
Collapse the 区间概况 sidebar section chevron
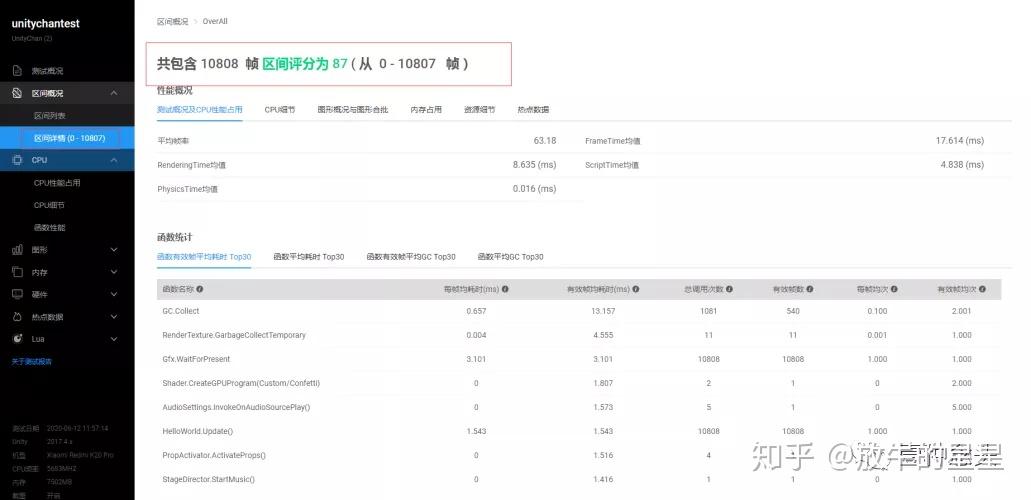pyautogui.click(x=114, y=93)
